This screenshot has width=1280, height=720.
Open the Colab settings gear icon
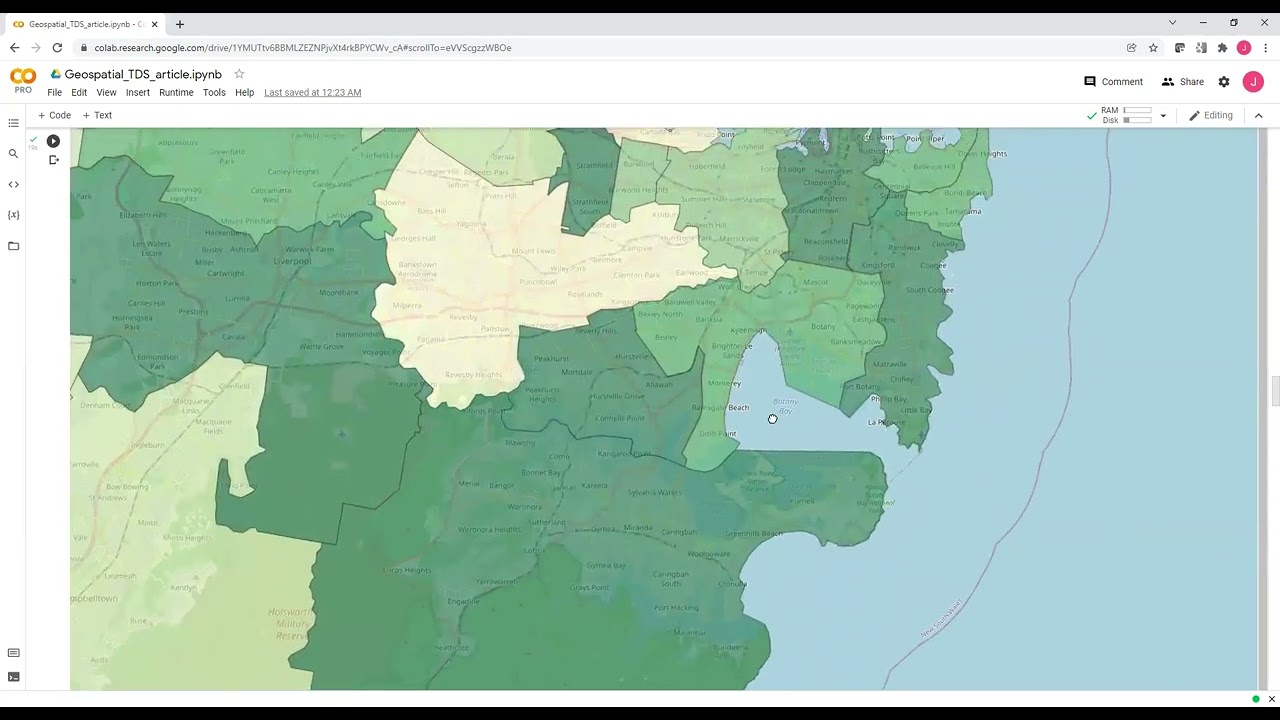point(1224,82)
